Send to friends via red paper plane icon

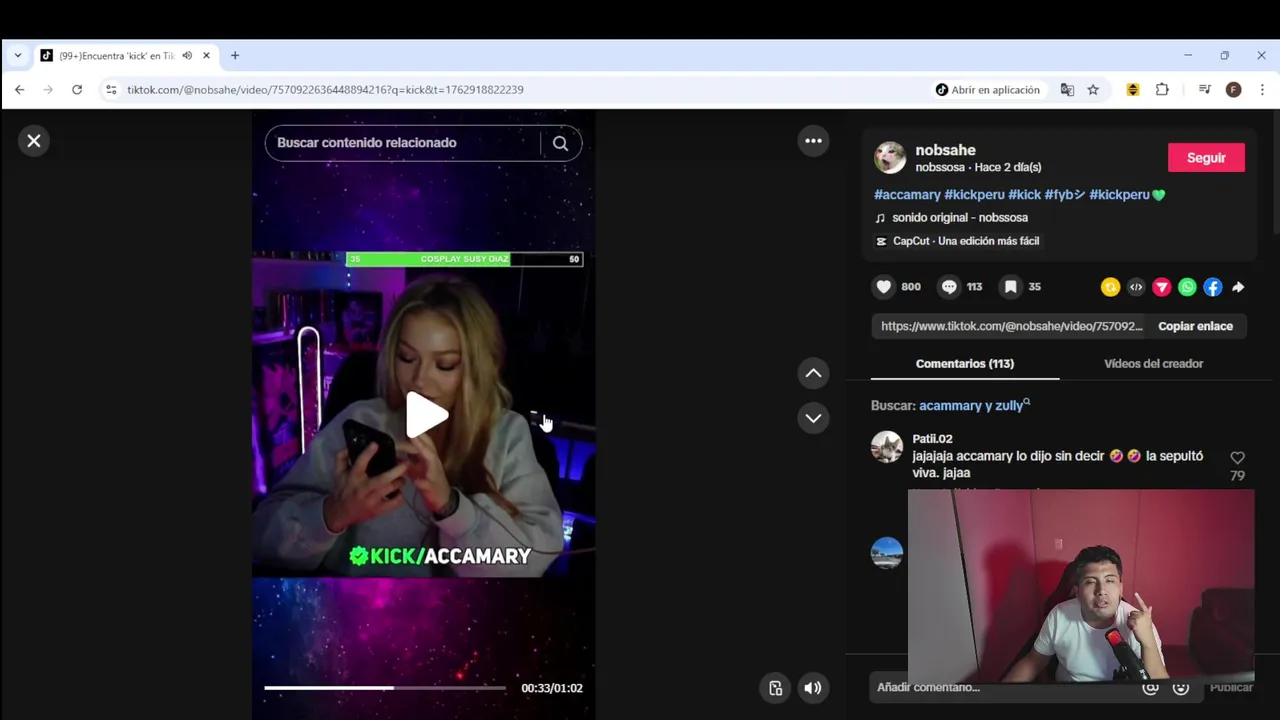pyautogui.click(x=1162, y=287)
